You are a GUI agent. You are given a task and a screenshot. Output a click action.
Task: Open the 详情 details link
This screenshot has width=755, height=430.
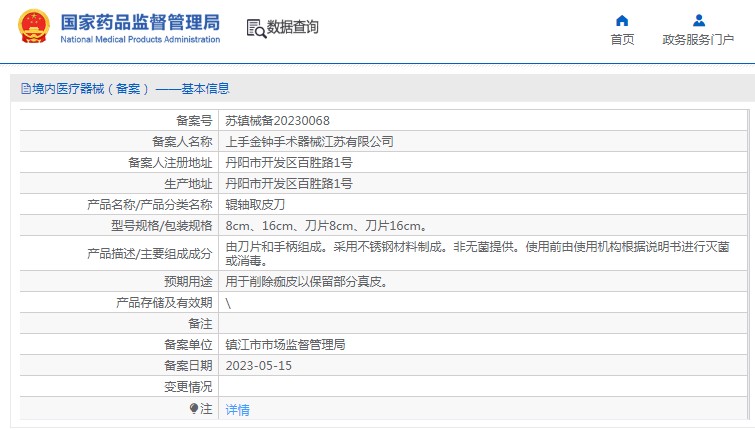[237, 410]
